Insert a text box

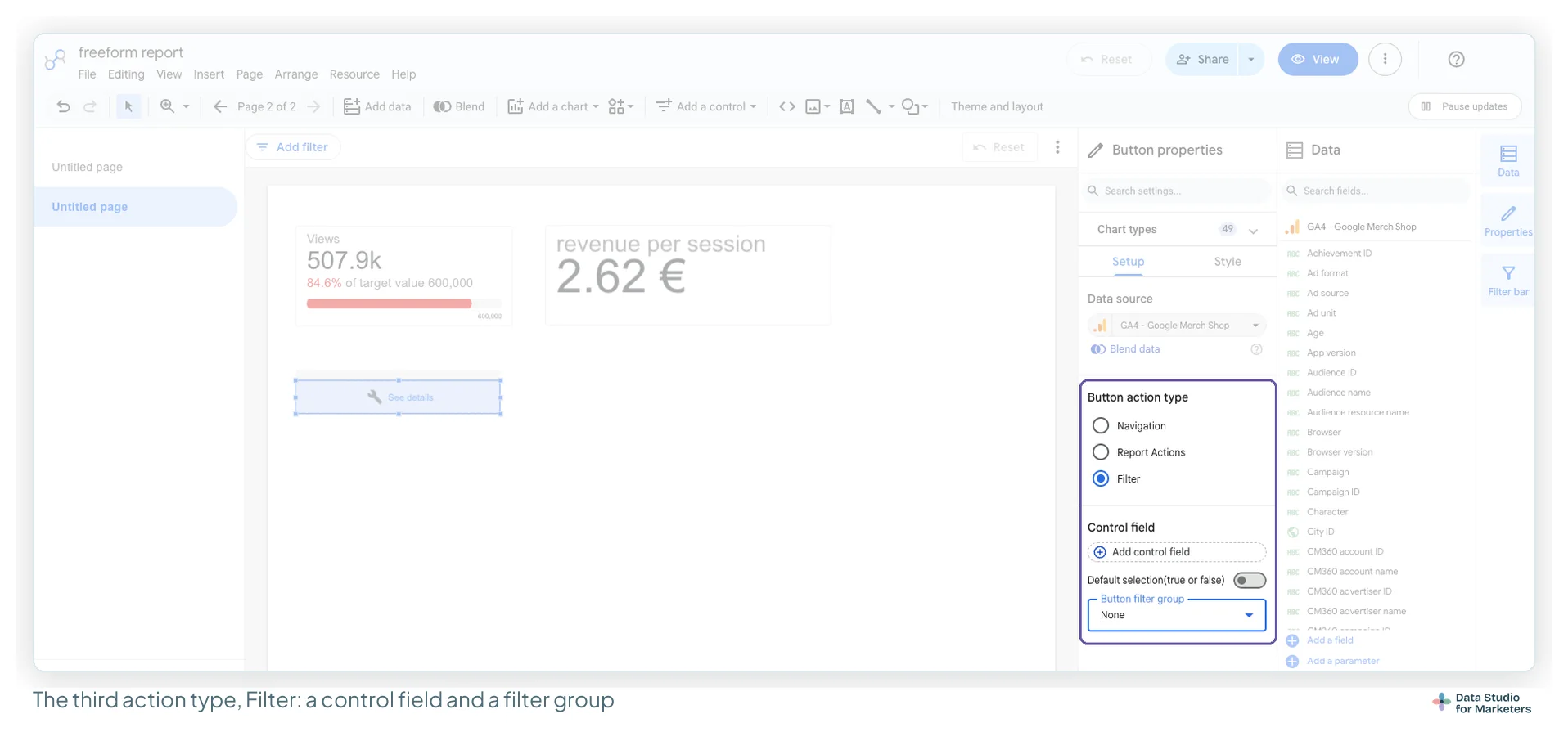(847, 106)
